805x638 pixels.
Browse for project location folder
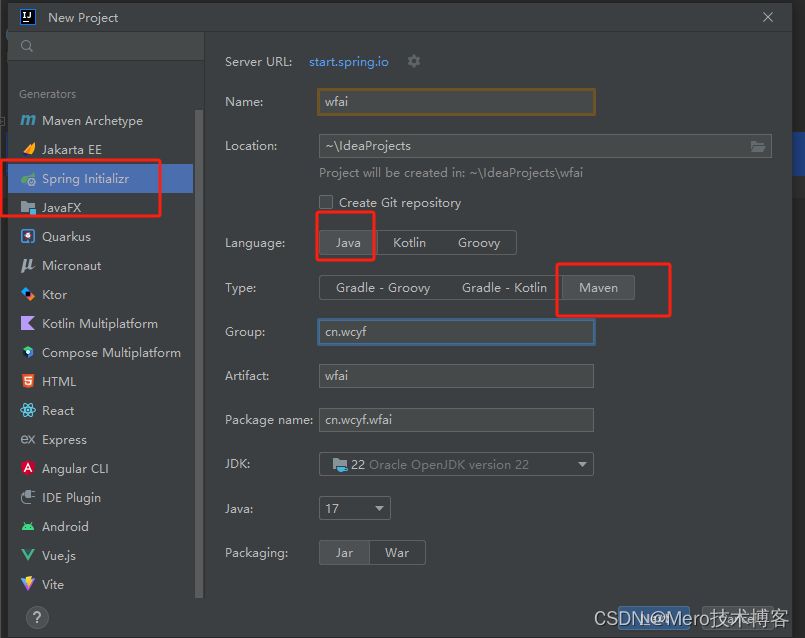point(758,146)
